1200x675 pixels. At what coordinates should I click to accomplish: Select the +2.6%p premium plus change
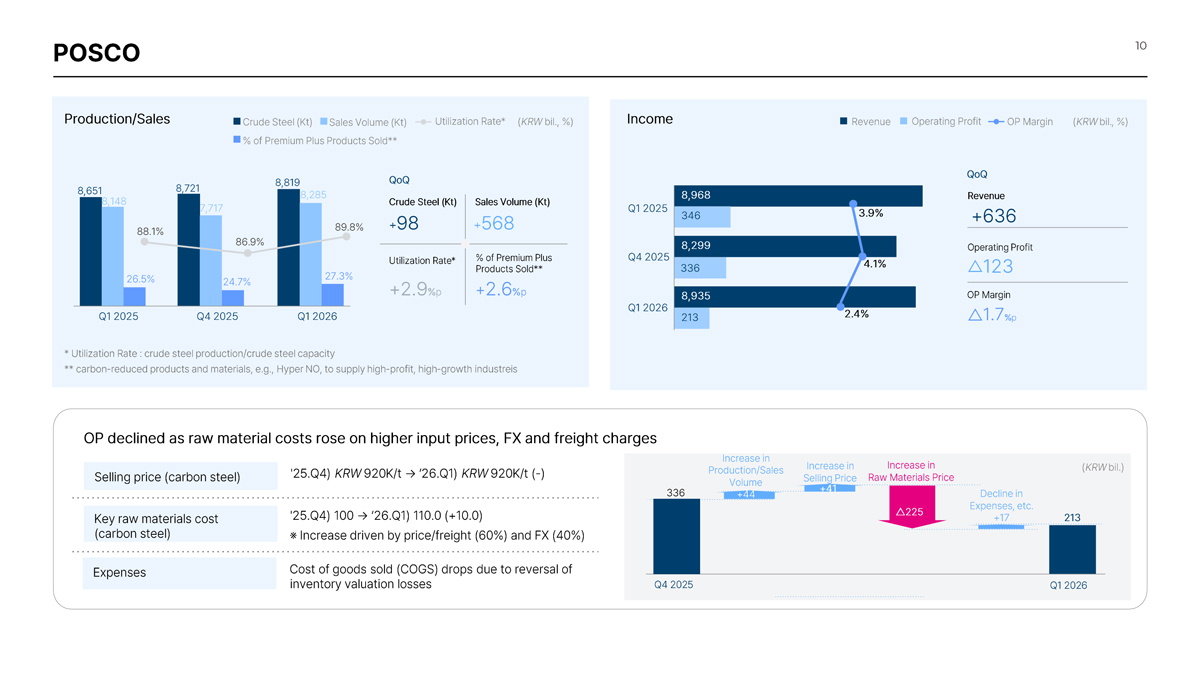[501, 290]
